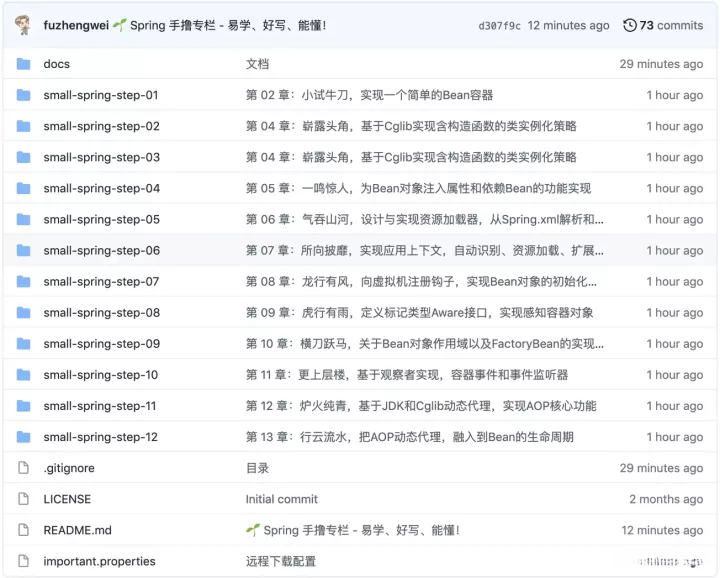The height and width of the screenshot is (578, 720).
Task: Click the important.properties file icon
Action: pos(23,561)
